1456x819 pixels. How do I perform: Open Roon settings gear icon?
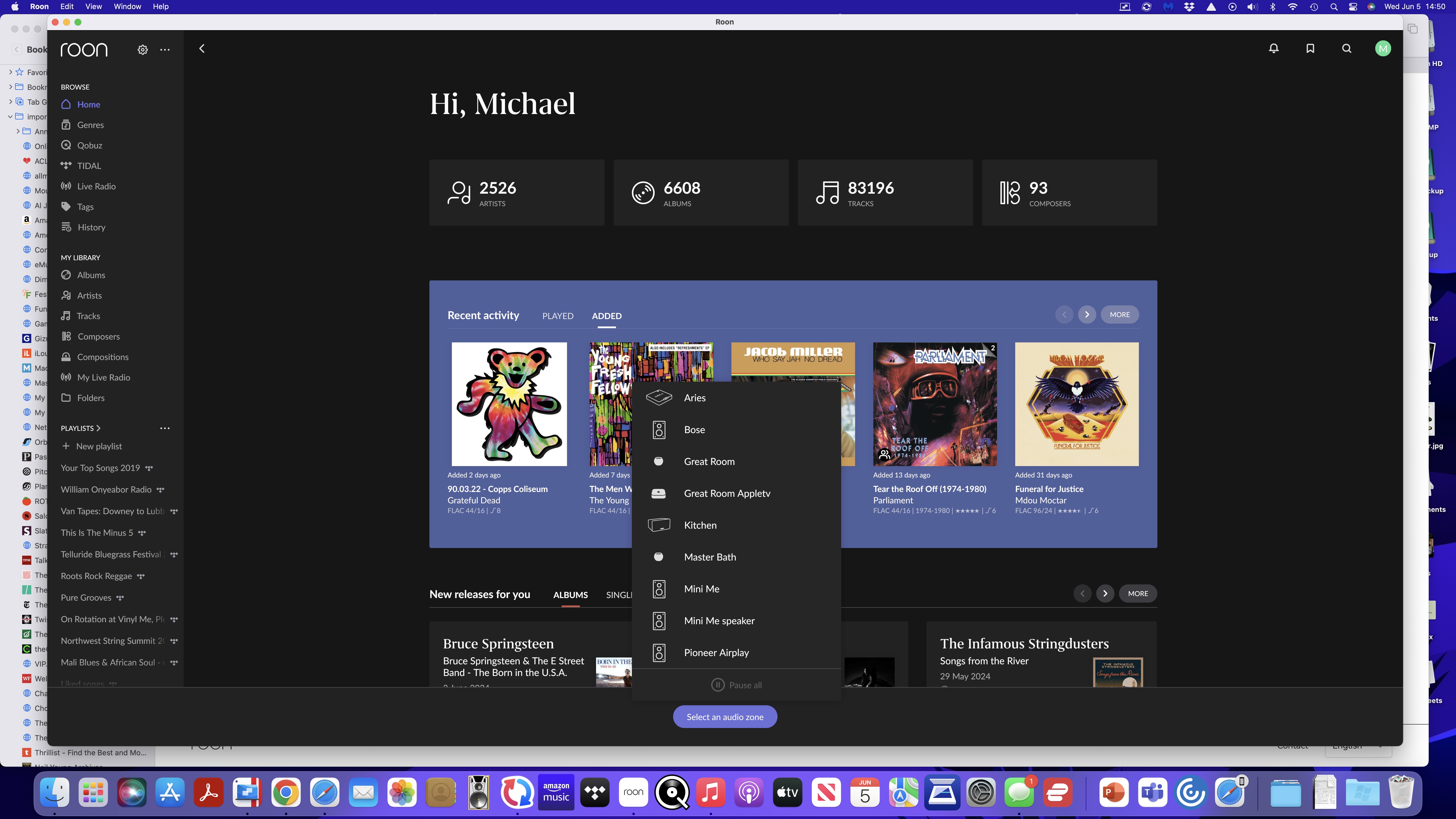pyautogui.click(x=142, y=50)
